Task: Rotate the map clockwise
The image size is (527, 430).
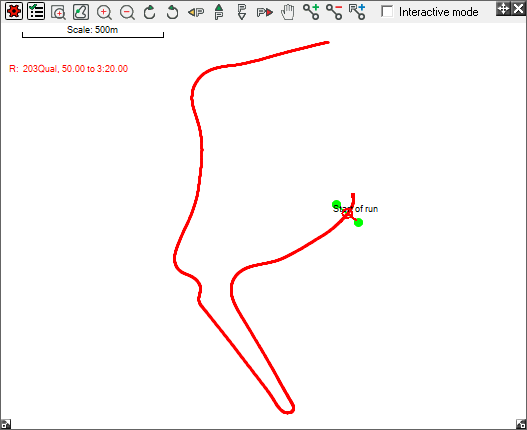Action: point(150,12)
